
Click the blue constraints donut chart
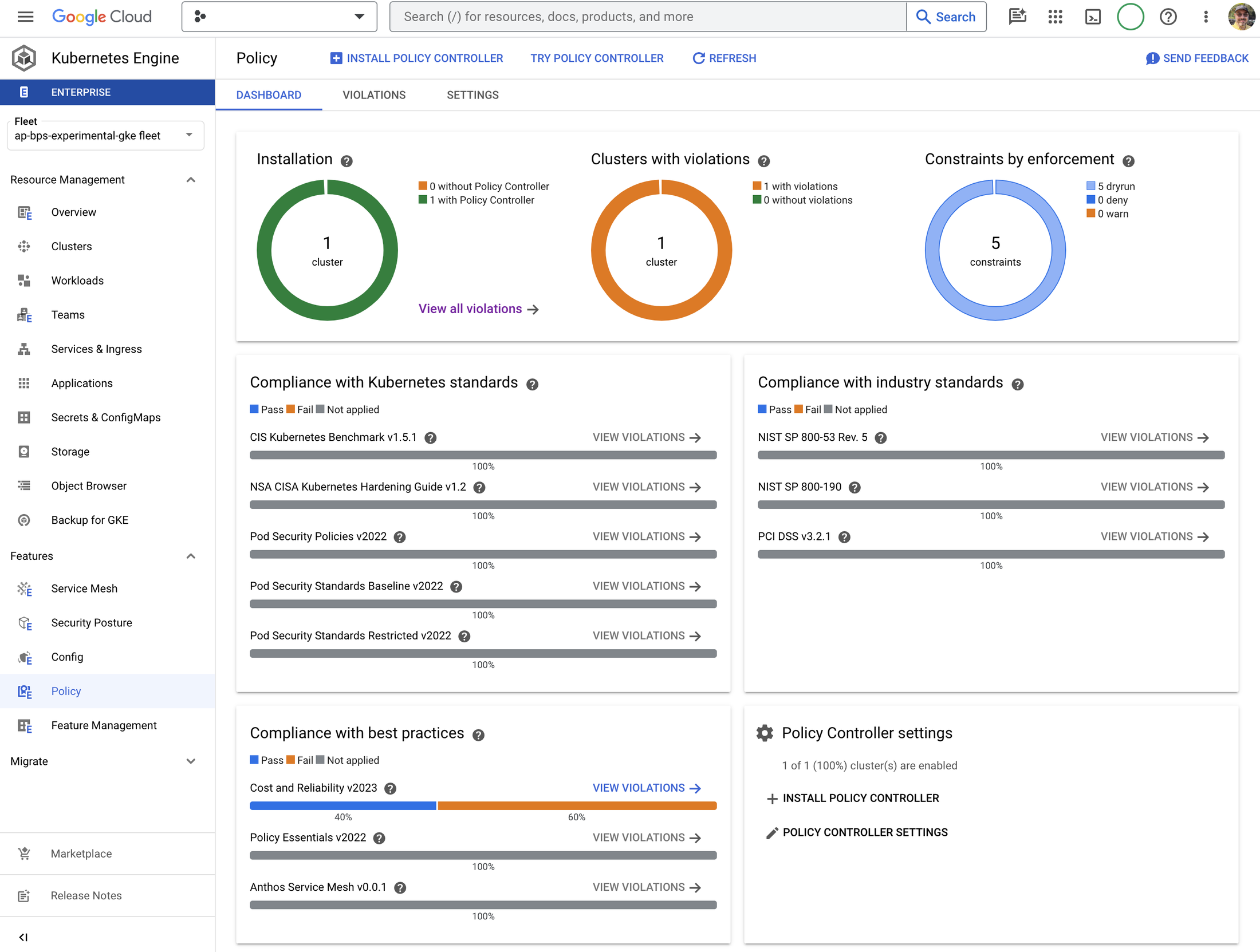click(995, 250)
